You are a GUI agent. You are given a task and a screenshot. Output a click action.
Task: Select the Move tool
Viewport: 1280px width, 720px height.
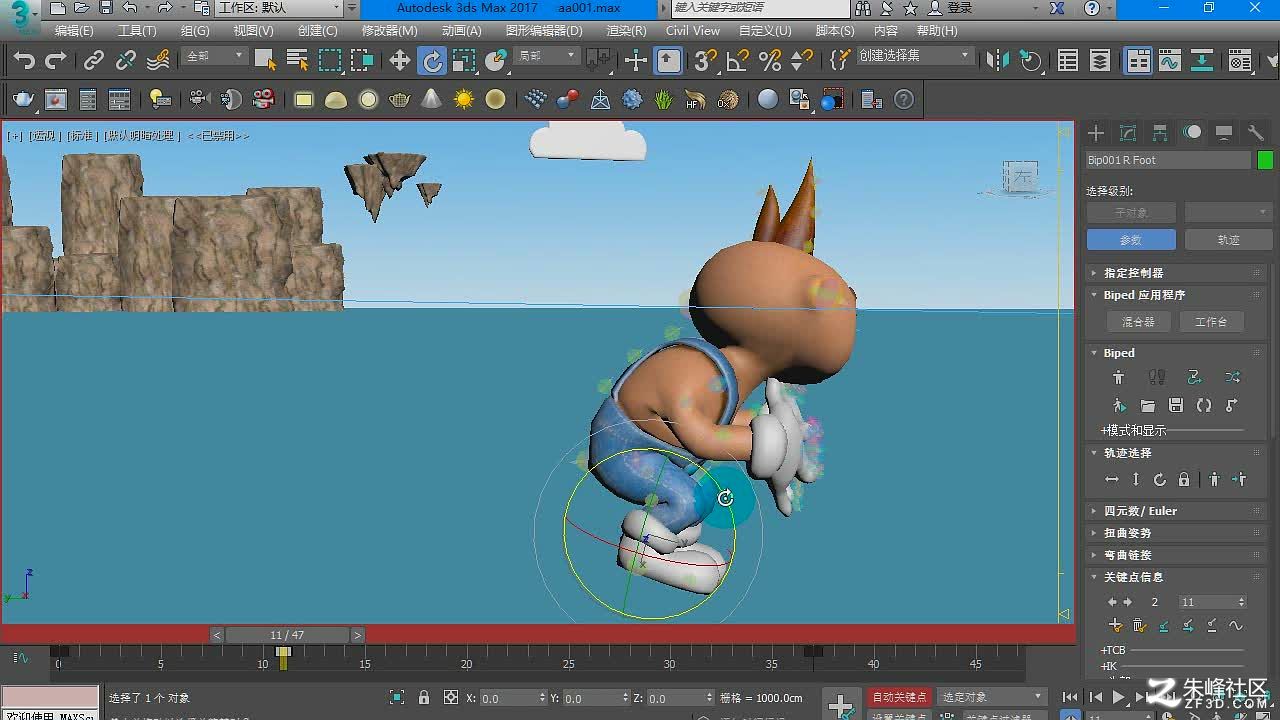(400, 61)
